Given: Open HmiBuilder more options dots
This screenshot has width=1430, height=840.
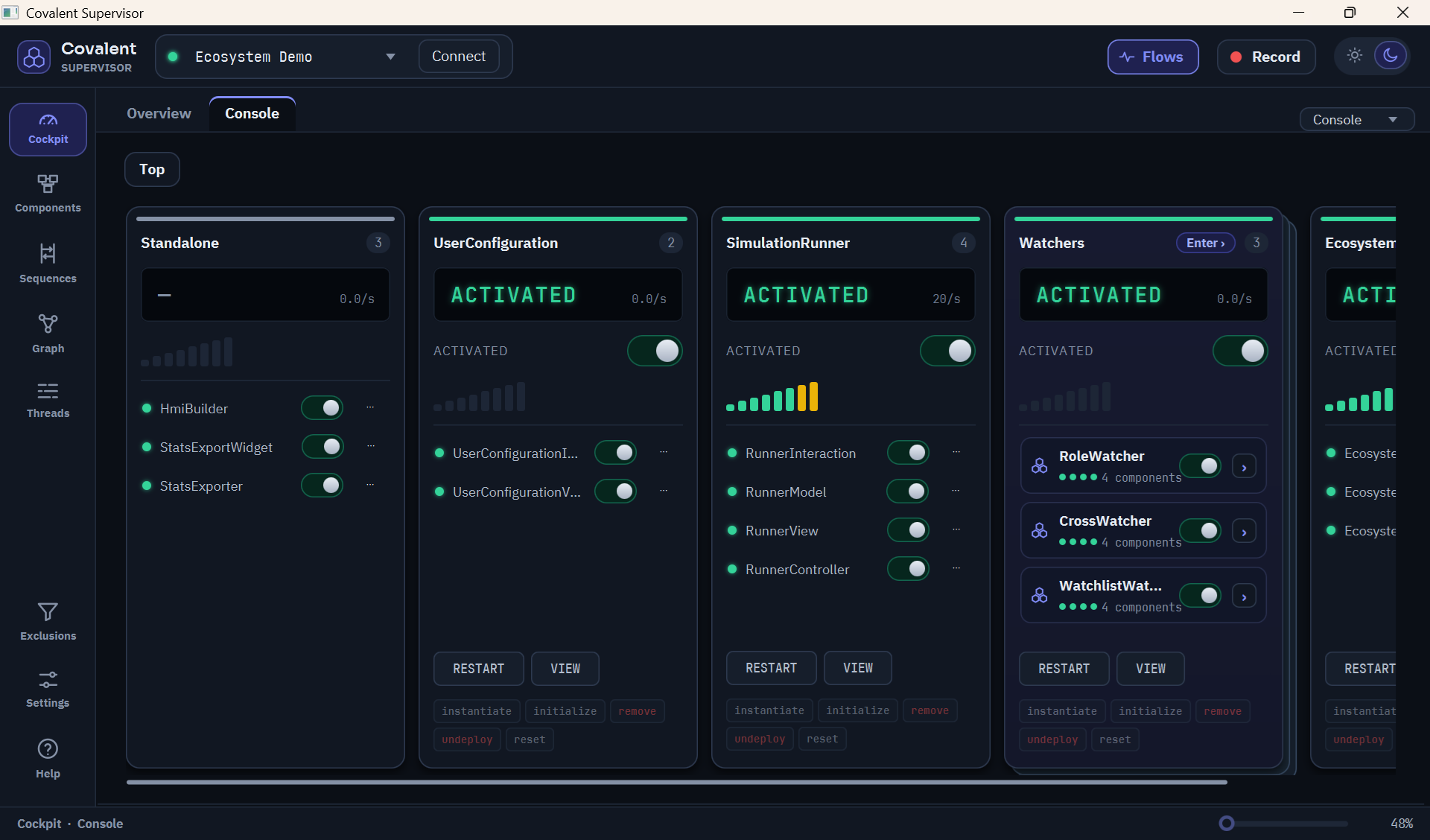Looking at the screenshot, I should pyautogui.click(x=370, y=407).
